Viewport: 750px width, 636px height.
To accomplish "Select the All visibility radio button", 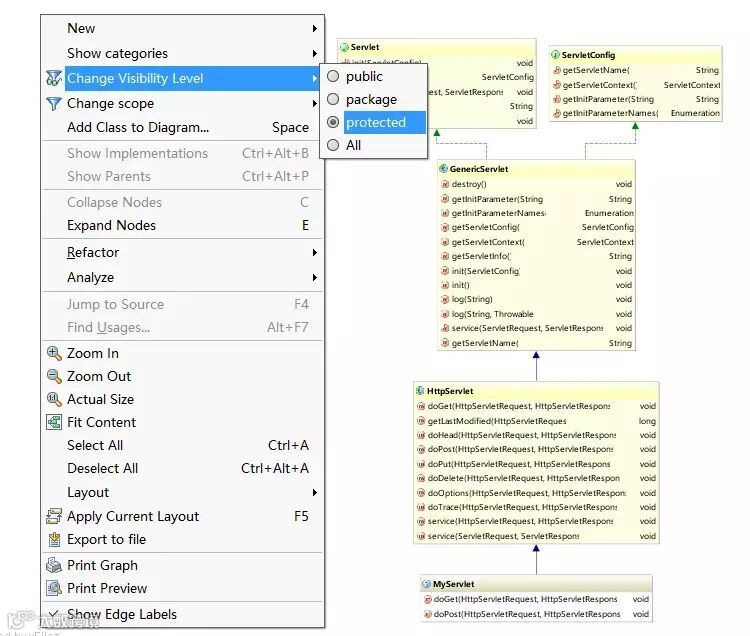I will (x=333, y=145).
